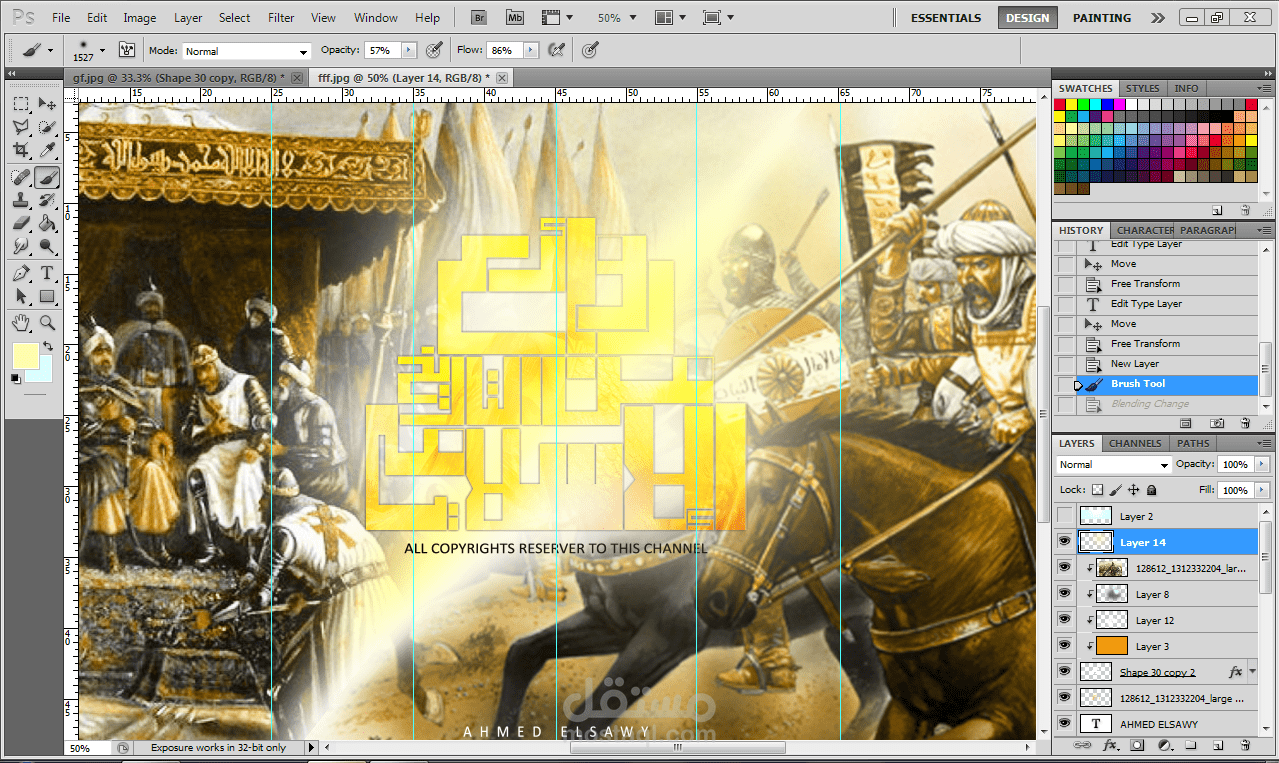1279x763 pixels.
Task: Open the foreground color picker swatch
Action: pos(25,355)
